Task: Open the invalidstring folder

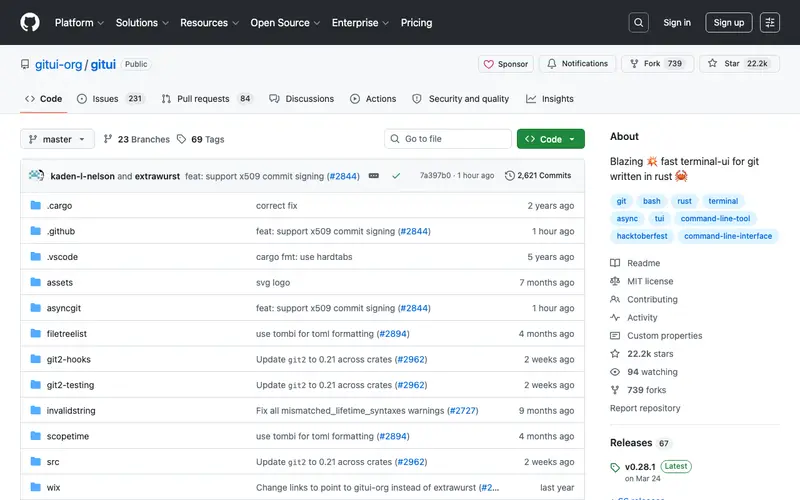Action: (x=71, y=411)
